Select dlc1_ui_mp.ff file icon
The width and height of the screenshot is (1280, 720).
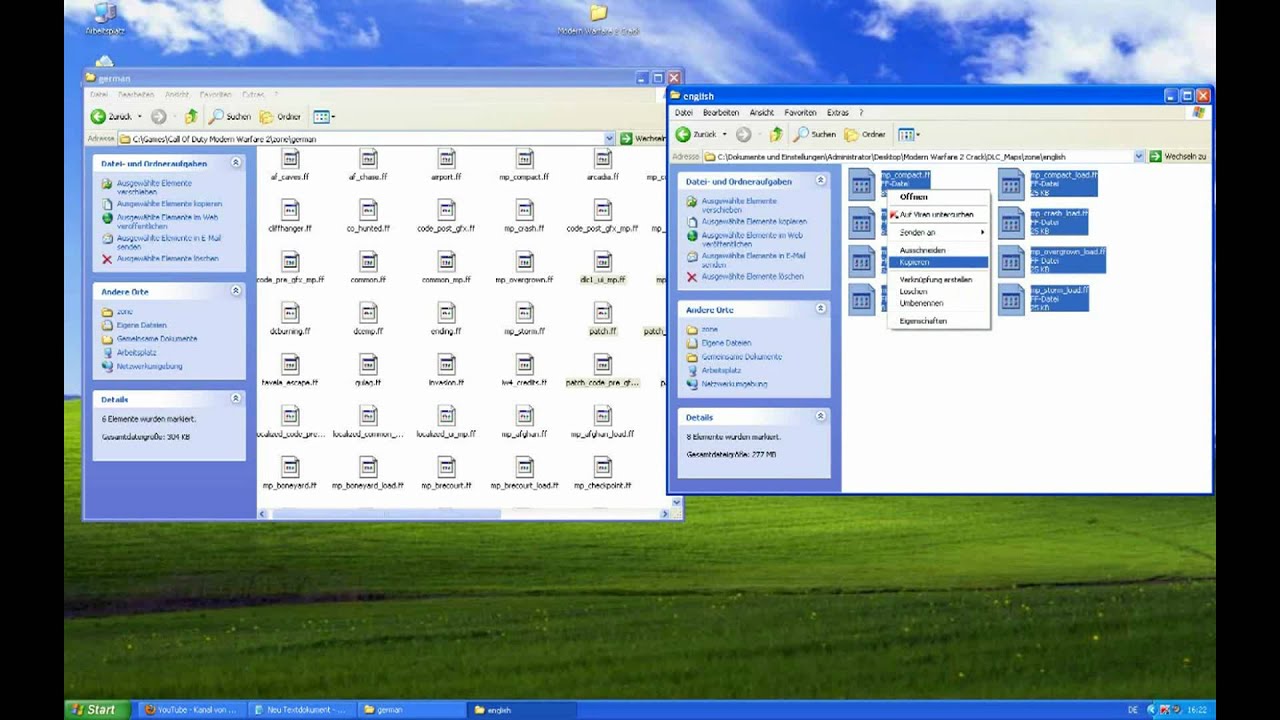coord(603,262)
